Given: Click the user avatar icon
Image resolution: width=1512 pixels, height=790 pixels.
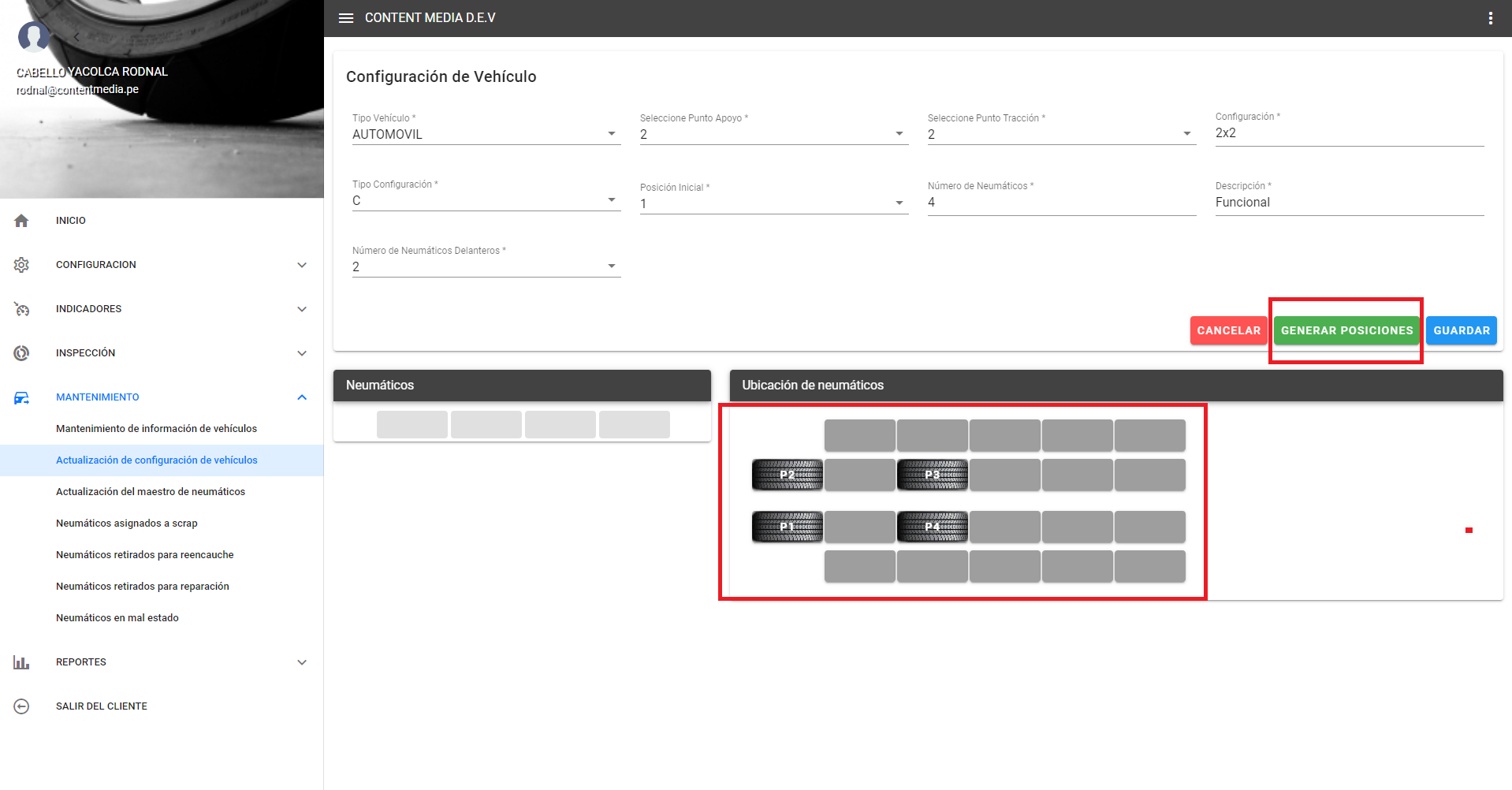Looking at the screenshot, I should click(34, 36).
